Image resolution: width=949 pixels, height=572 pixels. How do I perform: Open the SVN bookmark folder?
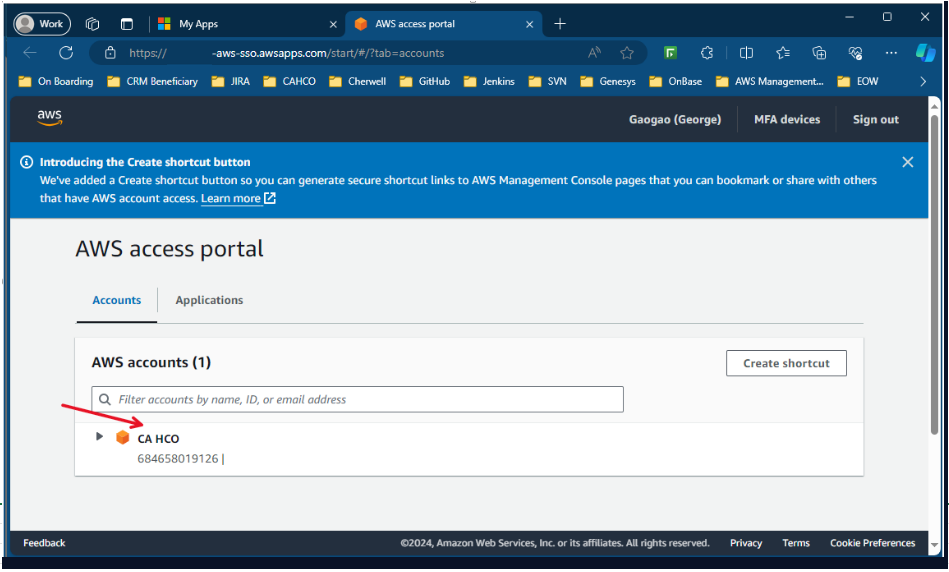tap(548, 81)
